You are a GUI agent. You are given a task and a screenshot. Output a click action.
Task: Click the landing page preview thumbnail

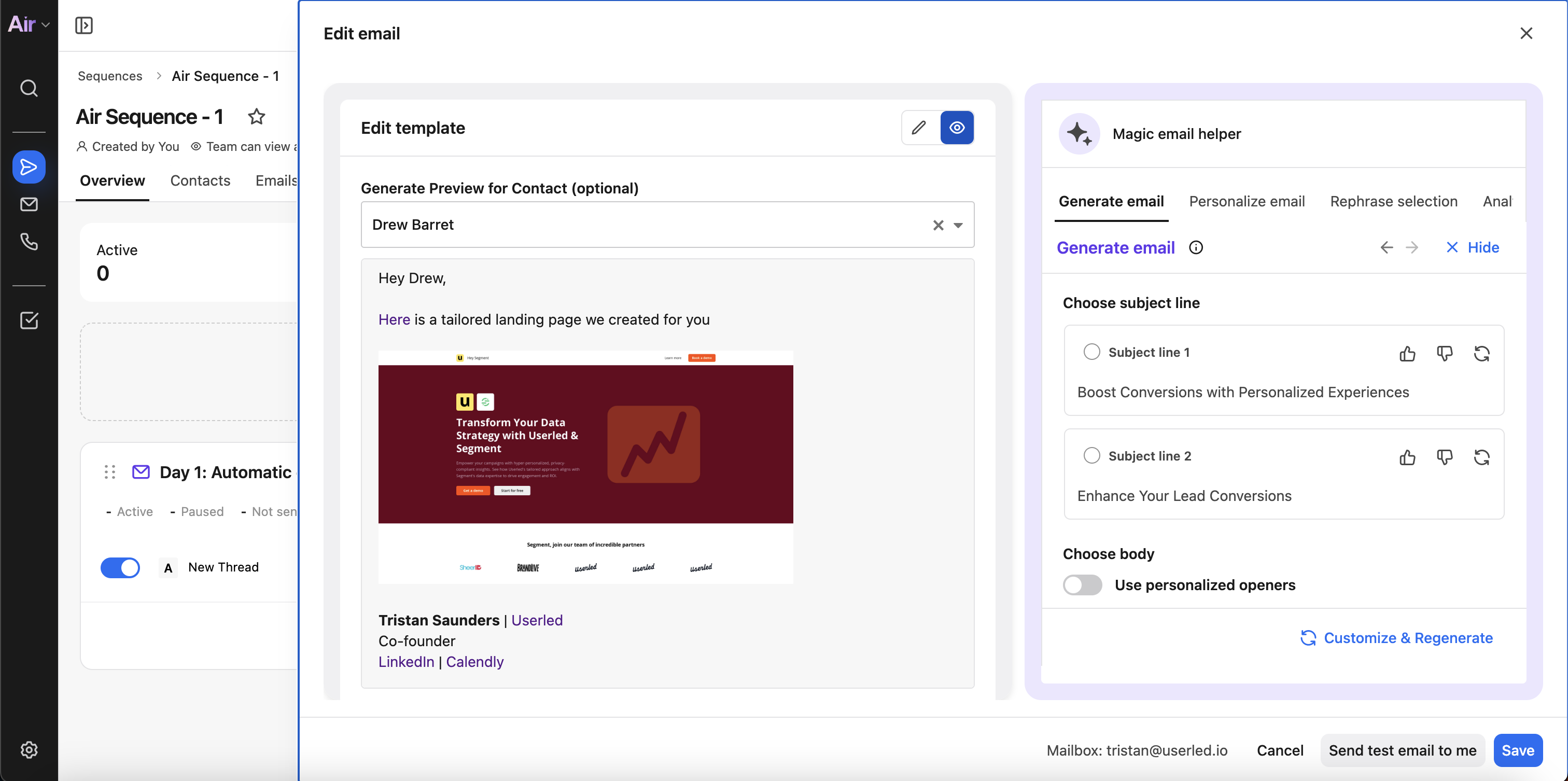click(x=585, y=467)
